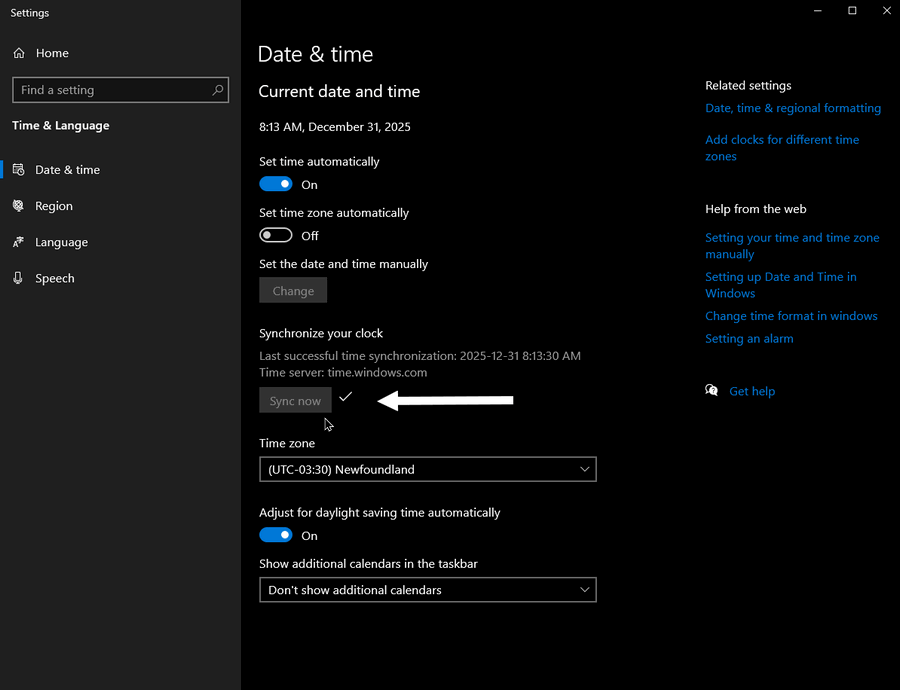Turn off Set time automatically
Screen dimensions: 900x690
[276, 184]
